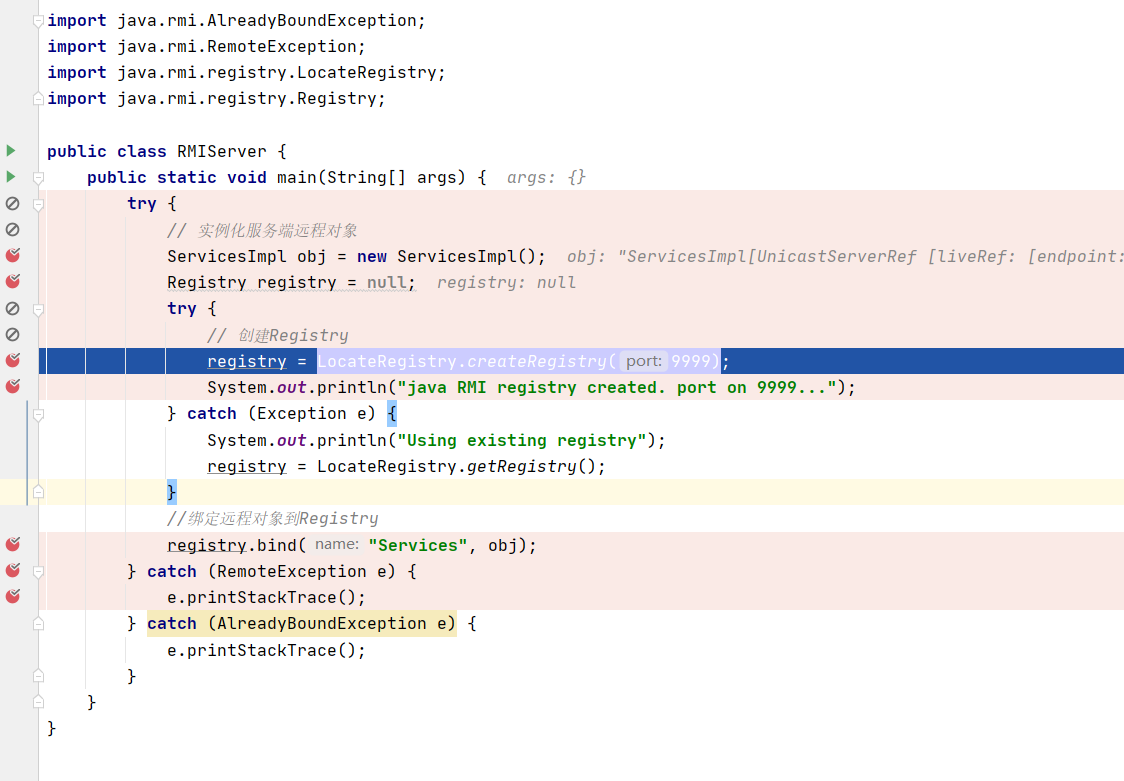Click the invalid breakpoint icon on outer try line
This screenshot has height=781, width=1124.
coord(12,203)
